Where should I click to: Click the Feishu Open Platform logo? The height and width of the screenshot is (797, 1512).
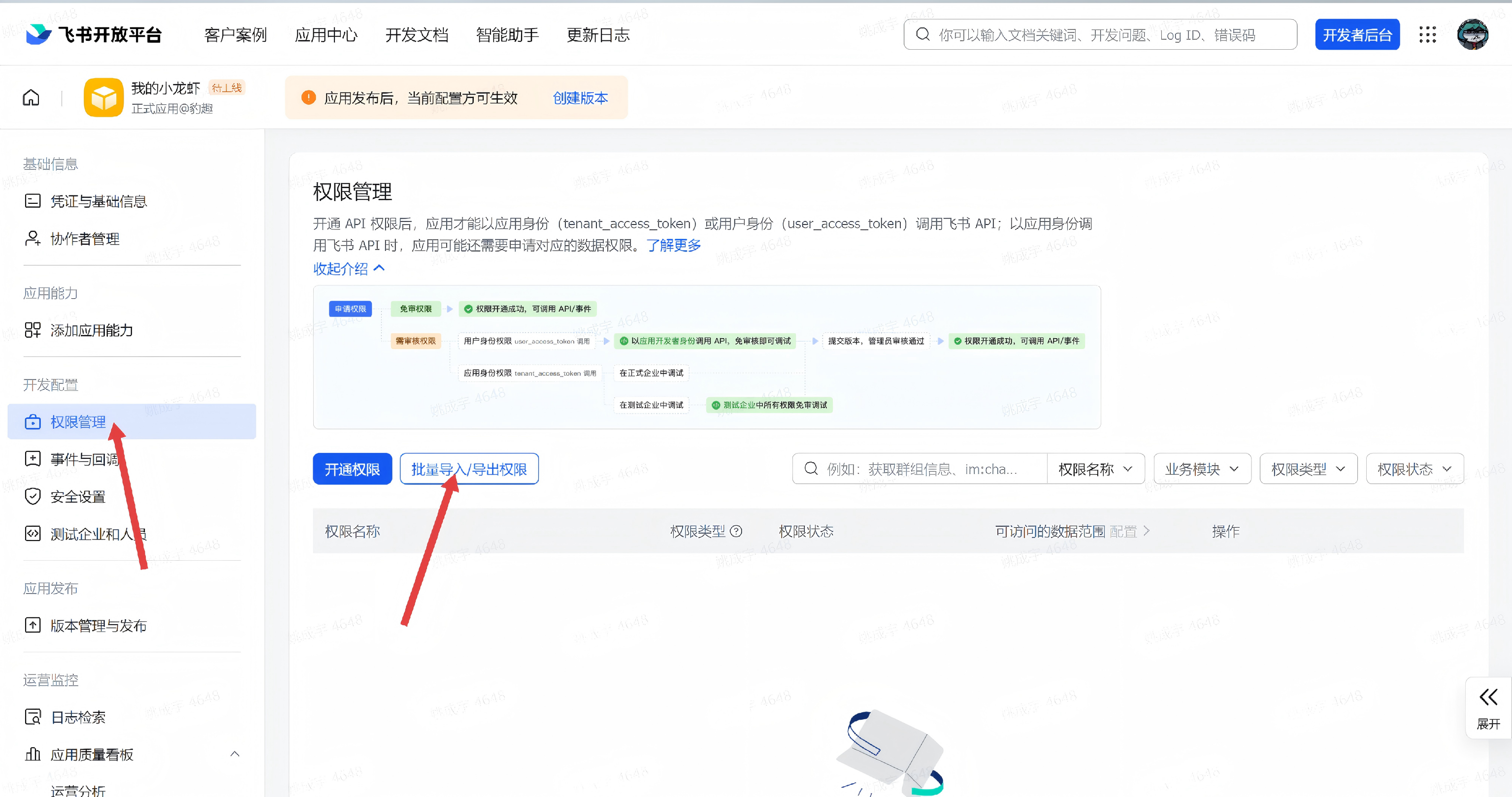click(x=93, y=34)
